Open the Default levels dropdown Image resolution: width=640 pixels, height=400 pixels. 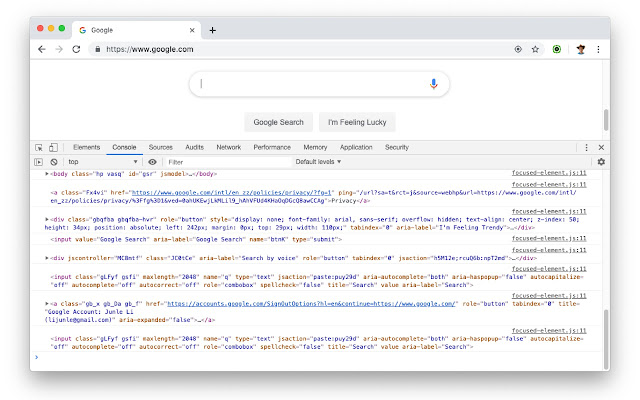[x=318, y=162]
